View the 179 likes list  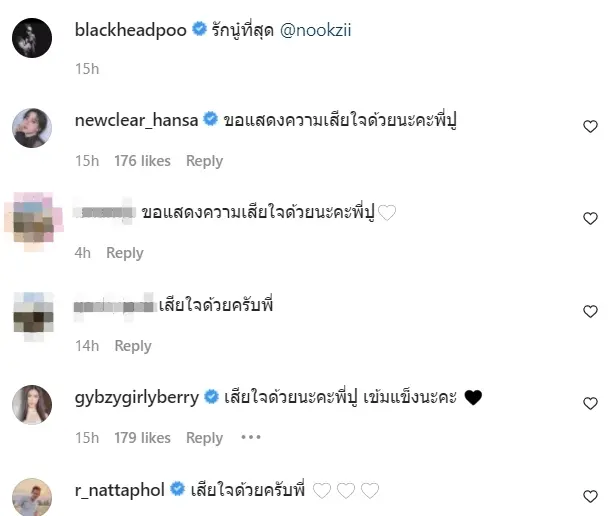coord(143,438)
